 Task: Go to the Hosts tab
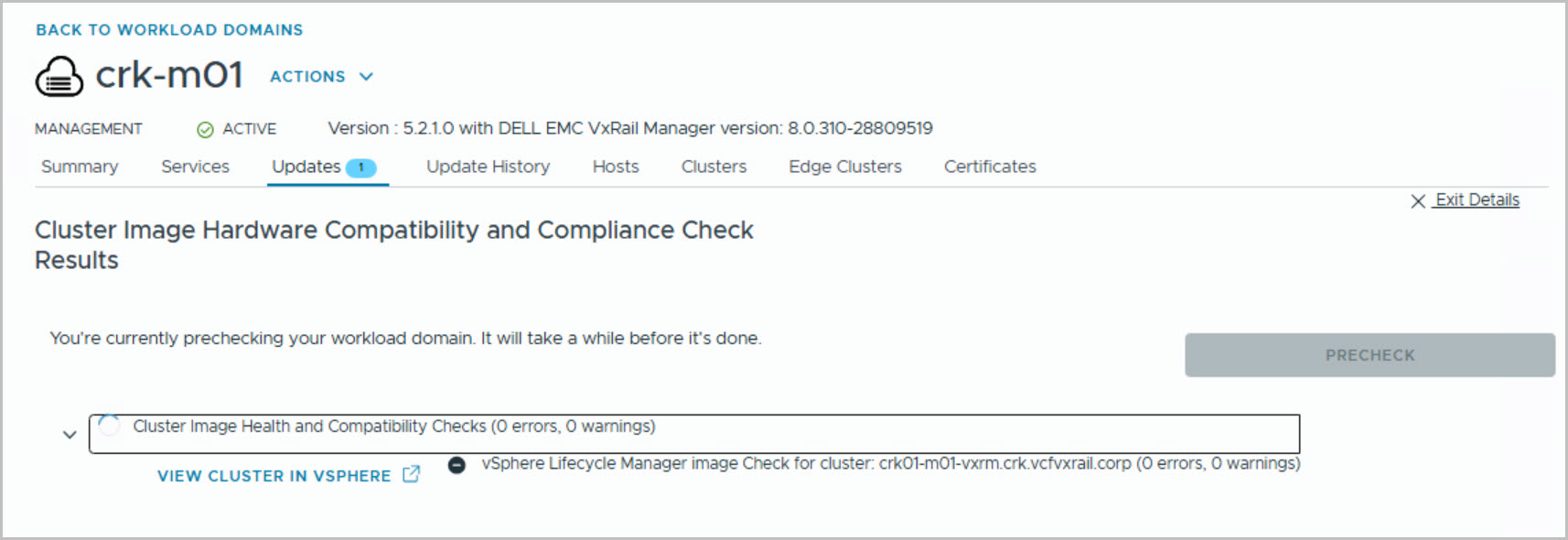[x=616, y=167]
